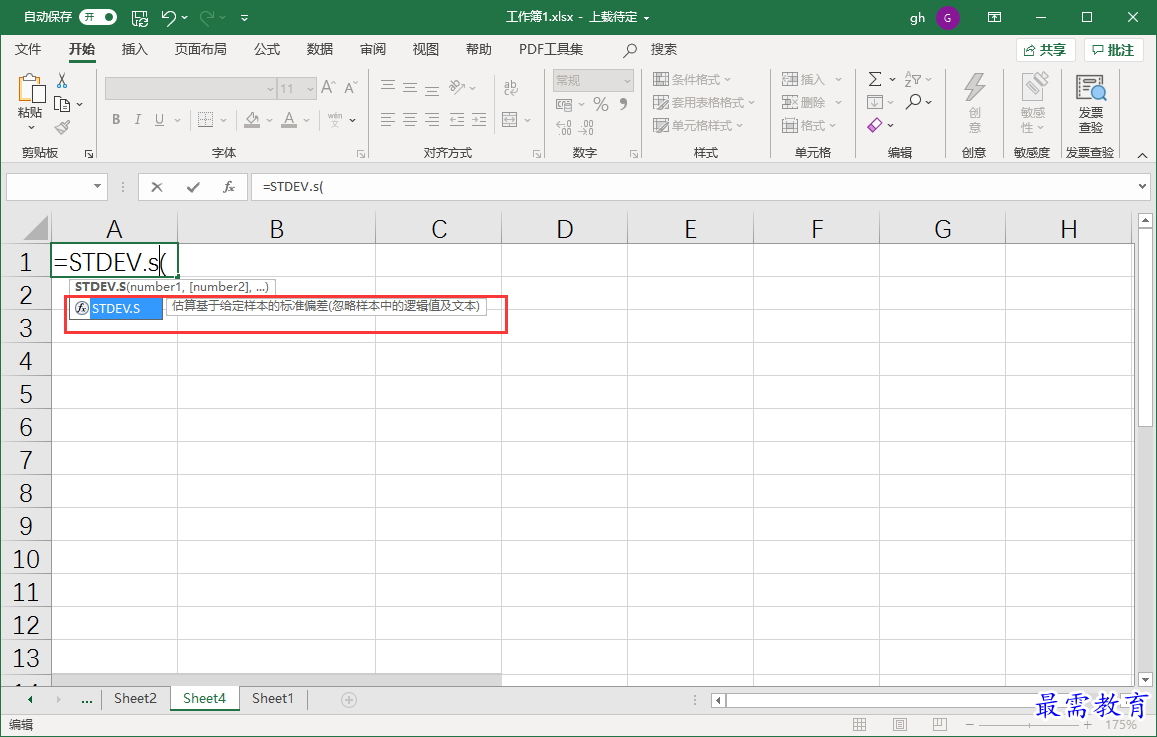Click the Copy icon in clipboard group
This screenshot has height=737, width=1157.
pyautogui.click(x=62, y=104)
